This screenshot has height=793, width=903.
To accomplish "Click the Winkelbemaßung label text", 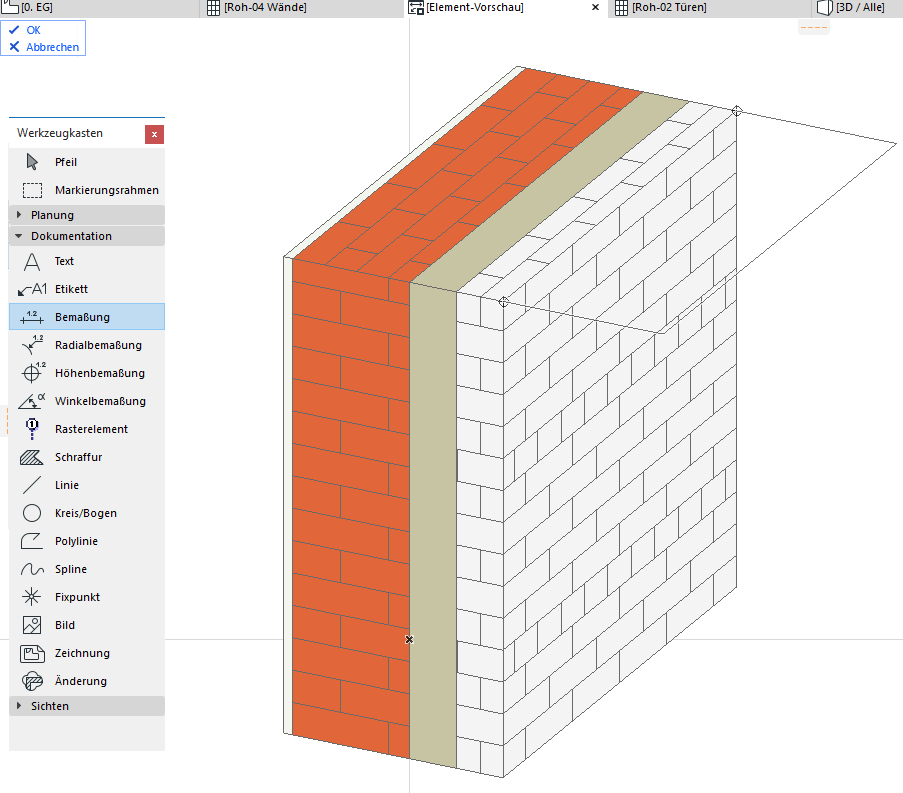I will pos(100,401).
